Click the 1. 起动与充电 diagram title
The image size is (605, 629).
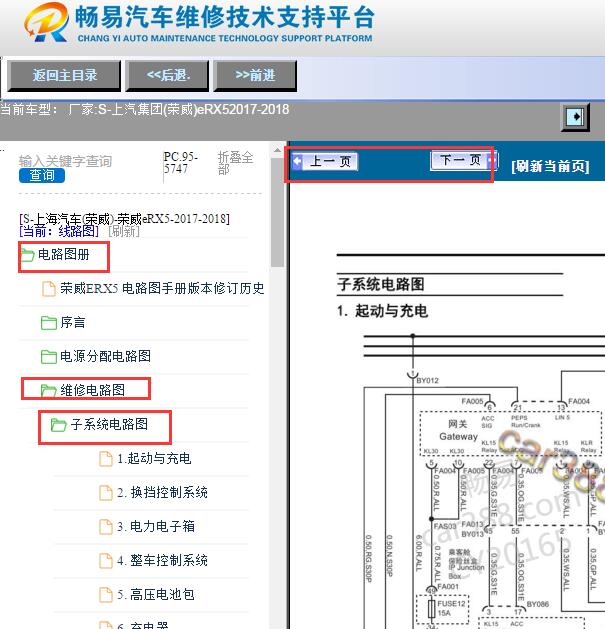pyautogui.click(x=382, y=311)
